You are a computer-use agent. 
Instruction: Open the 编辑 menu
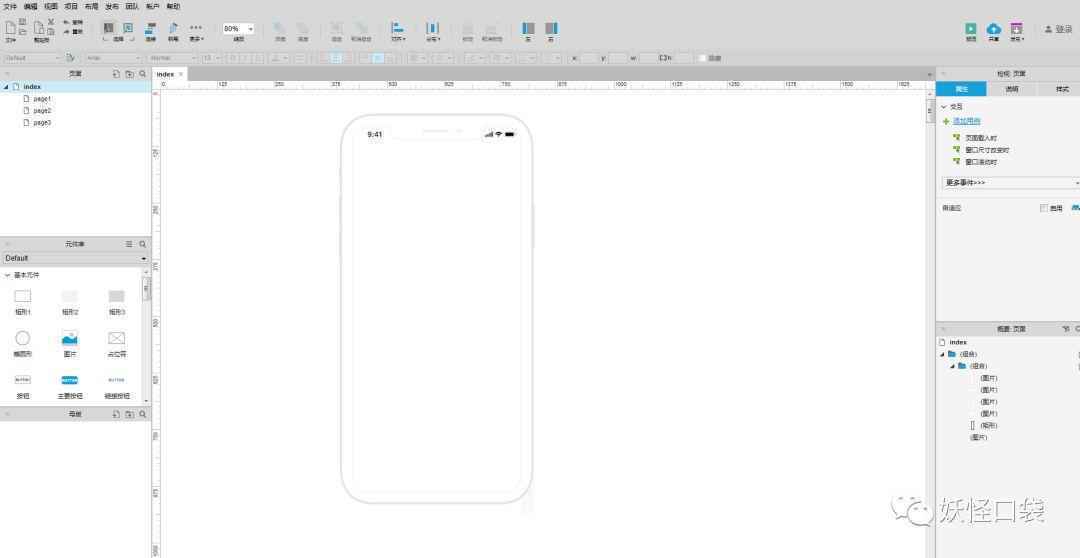click(x=31, y=6)
